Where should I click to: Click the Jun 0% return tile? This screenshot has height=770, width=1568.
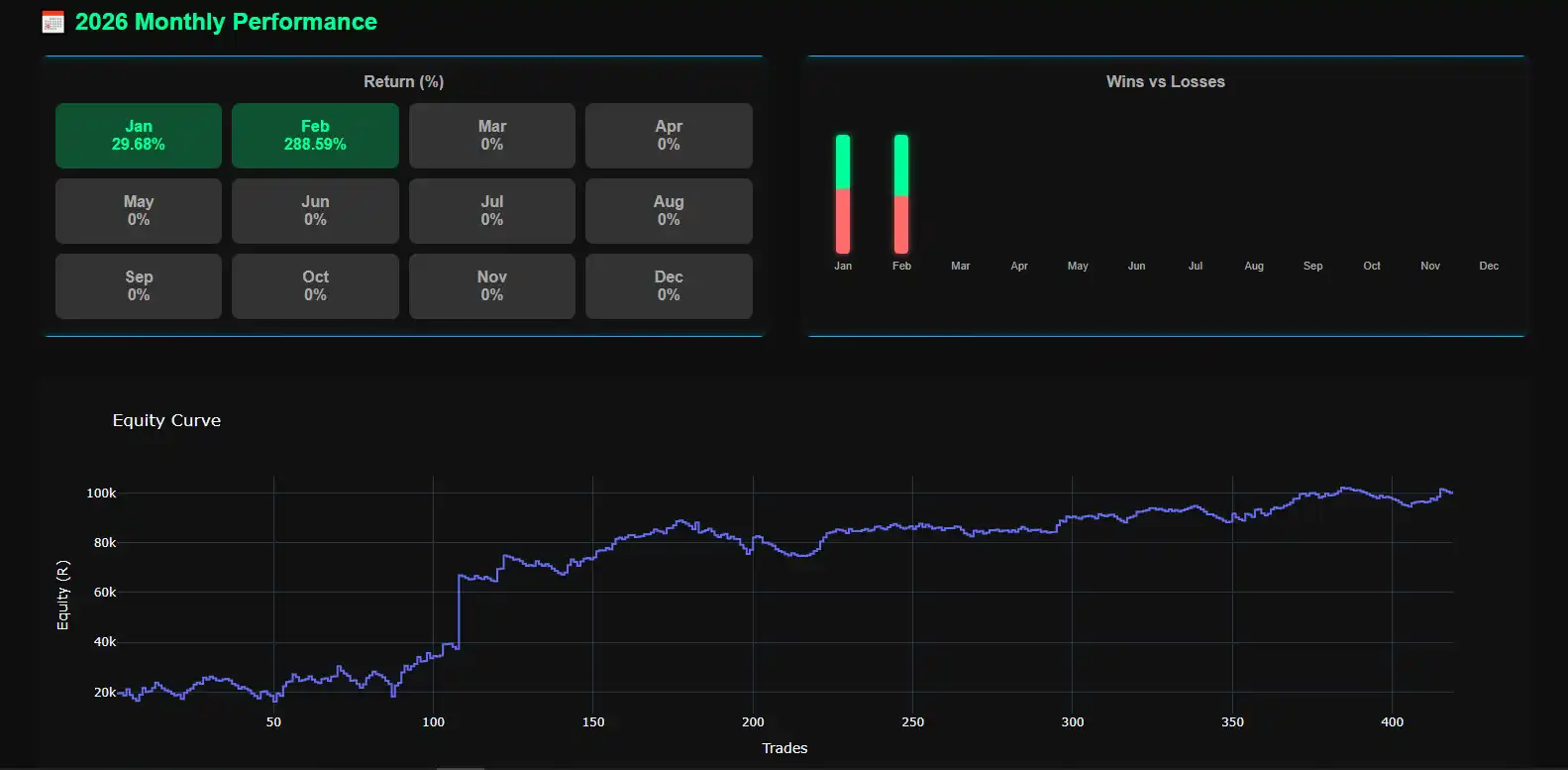tap(315, 211)
